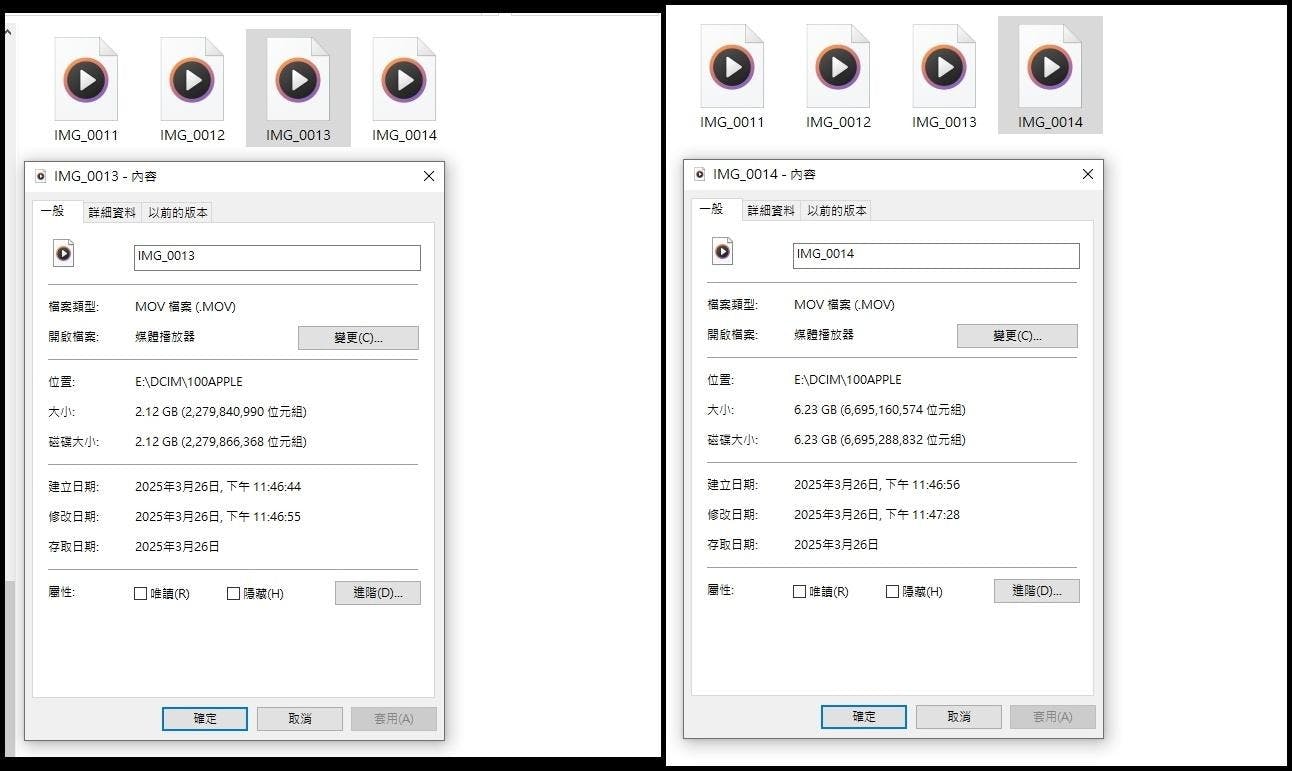Viewport: 1292px width, 771px height.
Task: Click media icon in IMG_0013 dialog title bar
Action: [x=40, y=176]
